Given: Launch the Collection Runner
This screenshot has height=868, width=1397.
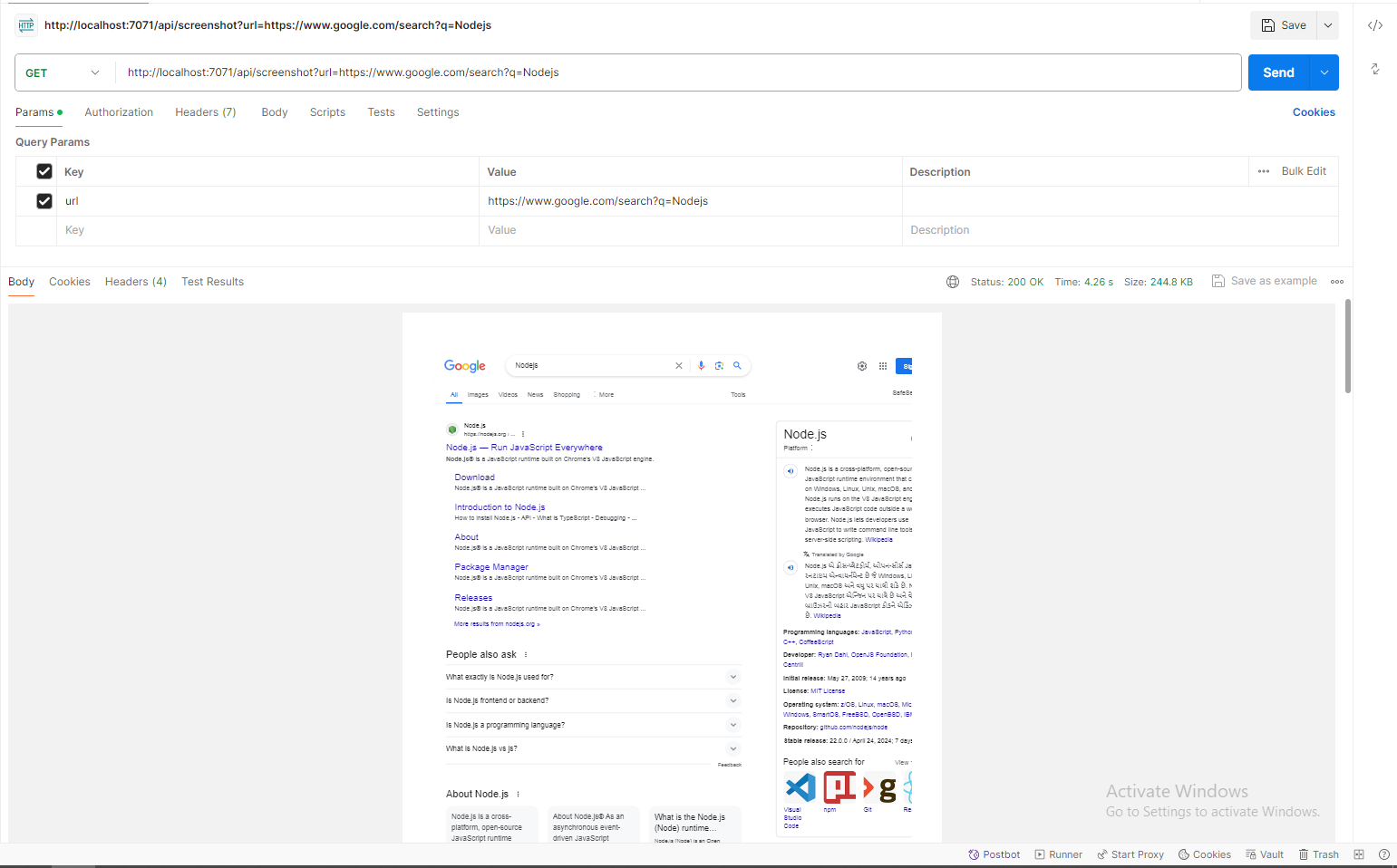Looking at the screenshot, I should (1057, 854).
